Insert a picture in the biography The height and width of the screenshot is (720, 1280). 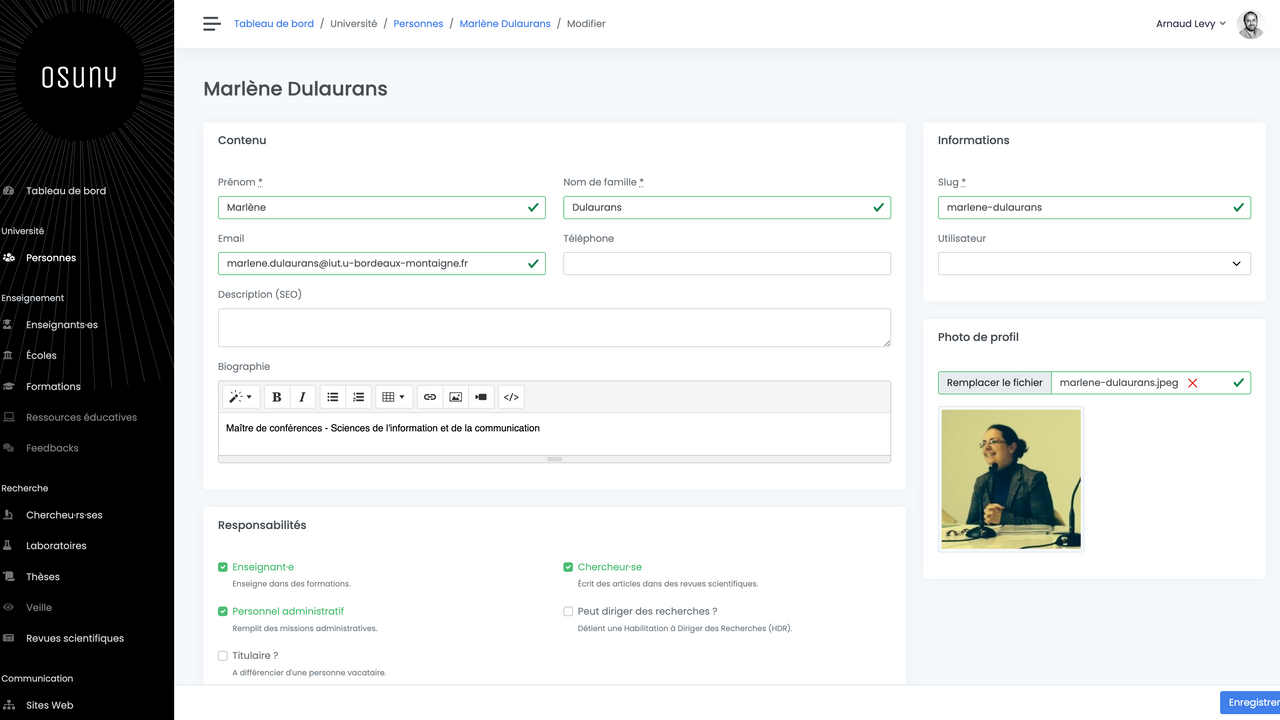click(x=456, y=397)
